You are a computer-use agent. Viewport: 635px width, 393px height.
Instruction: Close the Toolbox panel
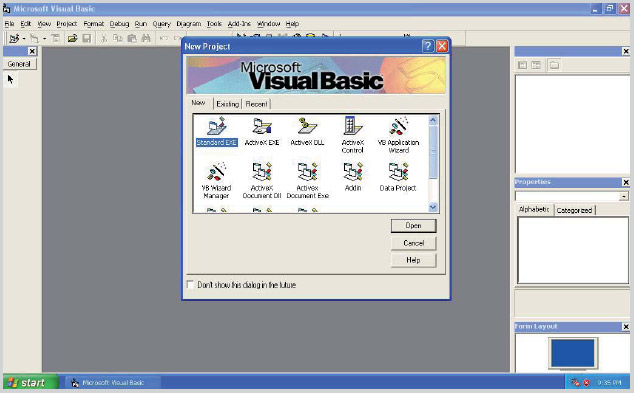[x=32, y=51]
